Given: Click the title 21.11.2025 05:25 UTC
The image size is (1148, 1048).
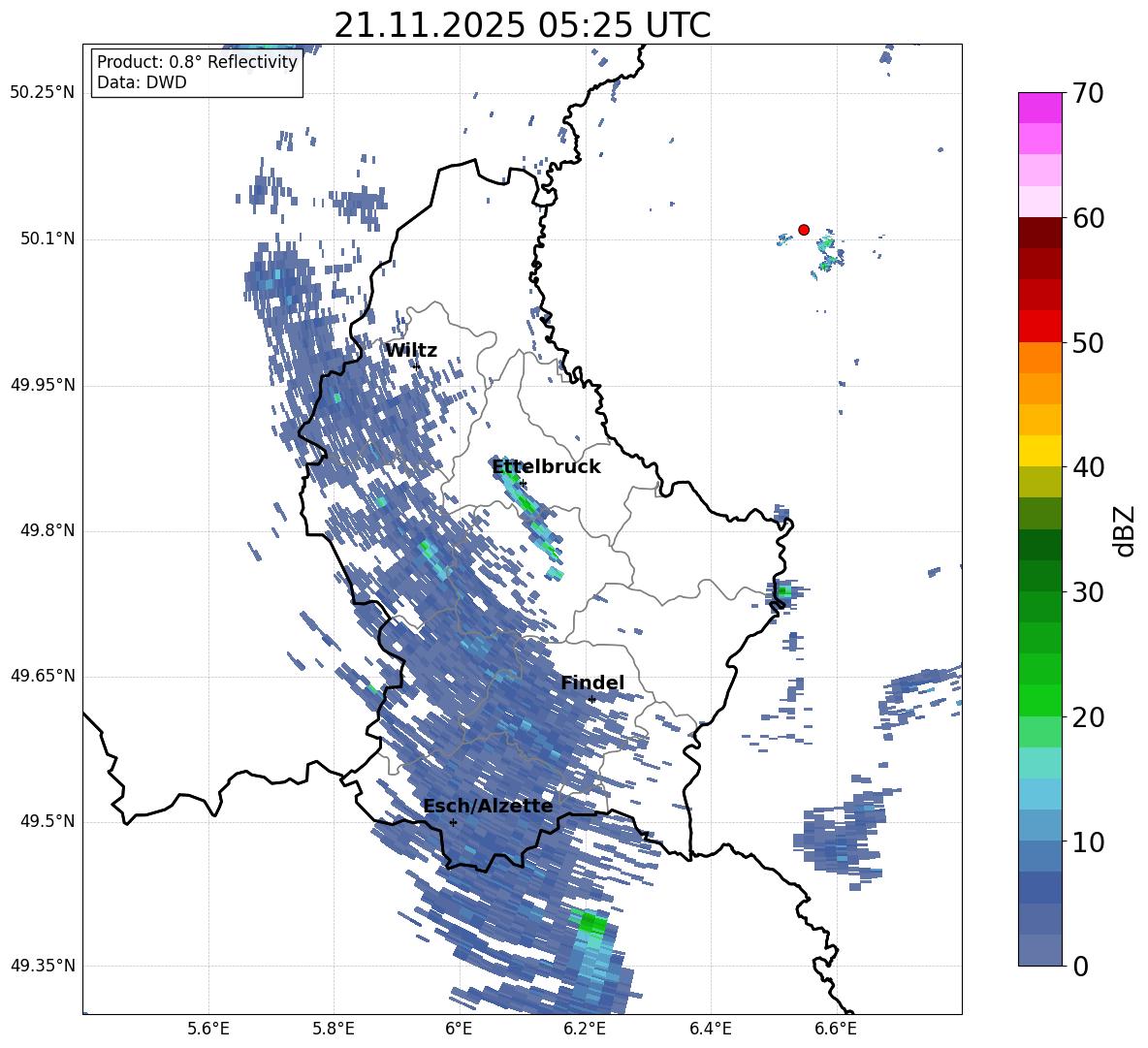Looking at the screenshot, I should [x=522, y=25].
